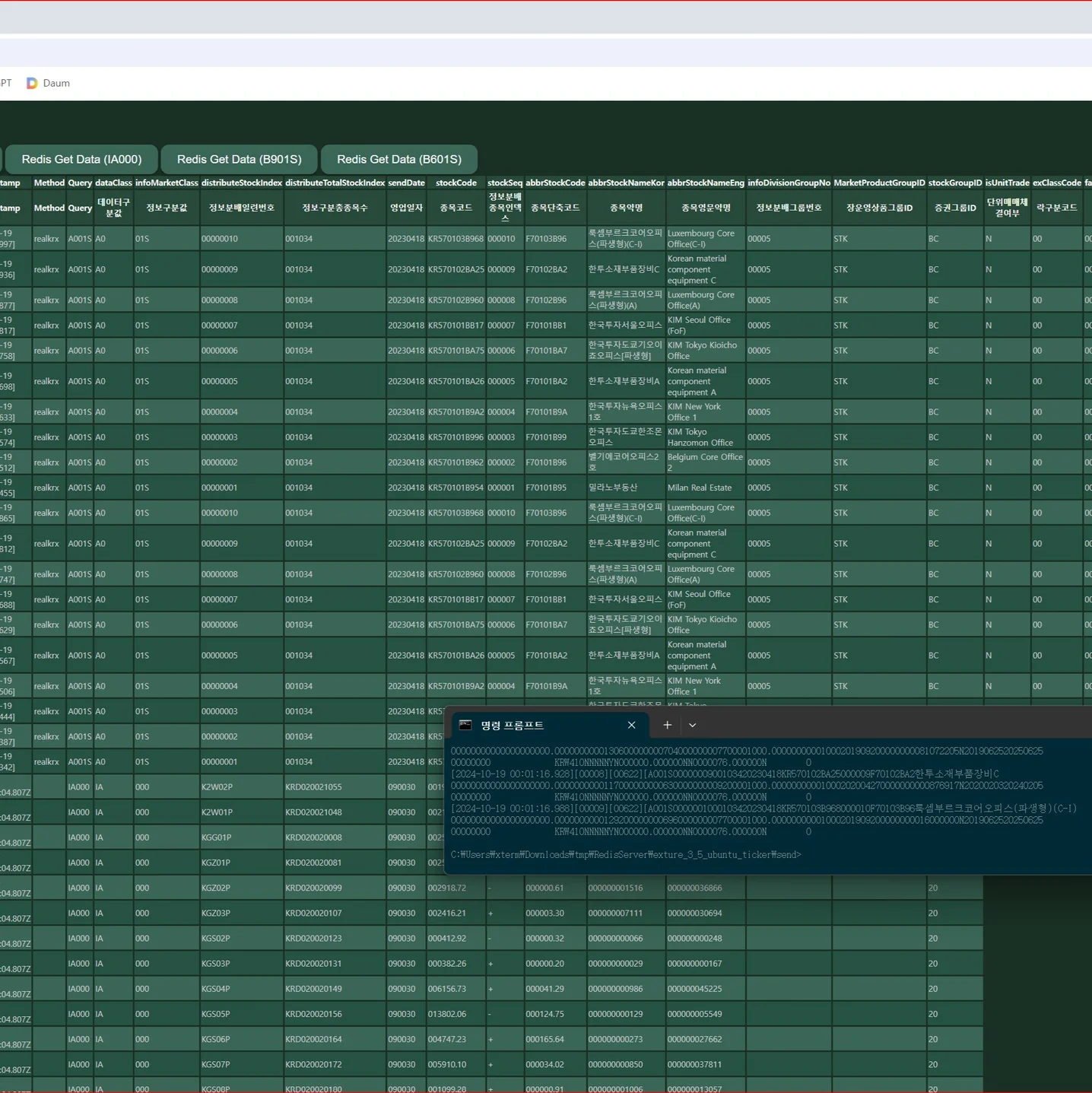Select the stockCode column header
Image resolution: width=1092 pixels, height=1093 pixels.
pyautogui.click(x=456, y=183)
